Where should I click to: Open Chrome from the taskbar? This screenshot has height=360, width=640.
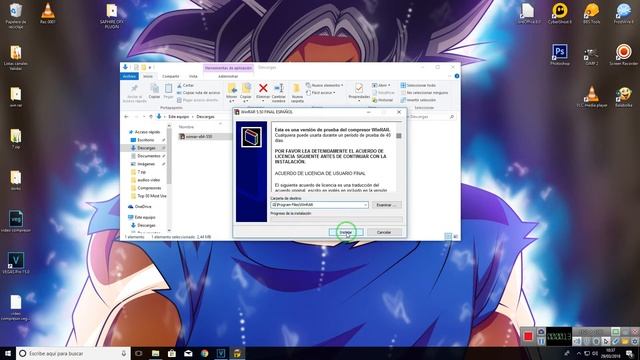pyautogui.click(x=204, y=353)
